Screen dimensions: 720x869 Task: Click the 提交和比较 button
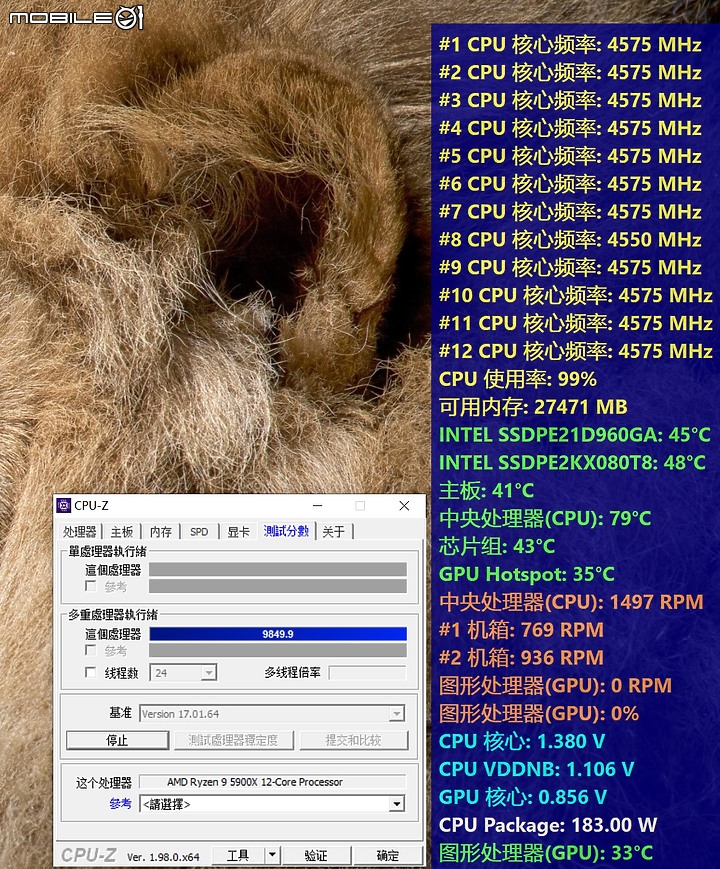click(354, 740)
